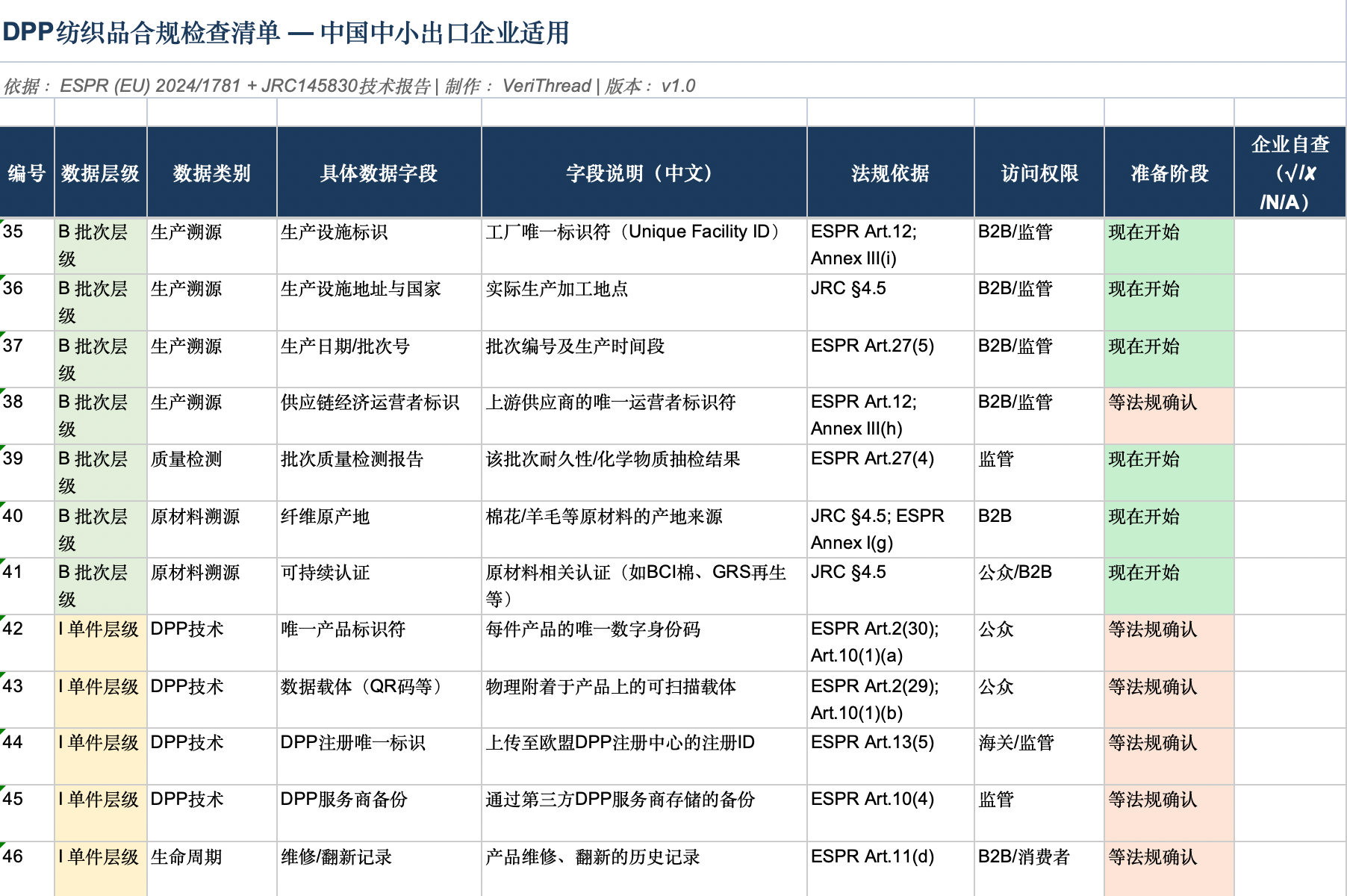Select row number cell 35
The image size is (1347, 896).
point(27,246)
